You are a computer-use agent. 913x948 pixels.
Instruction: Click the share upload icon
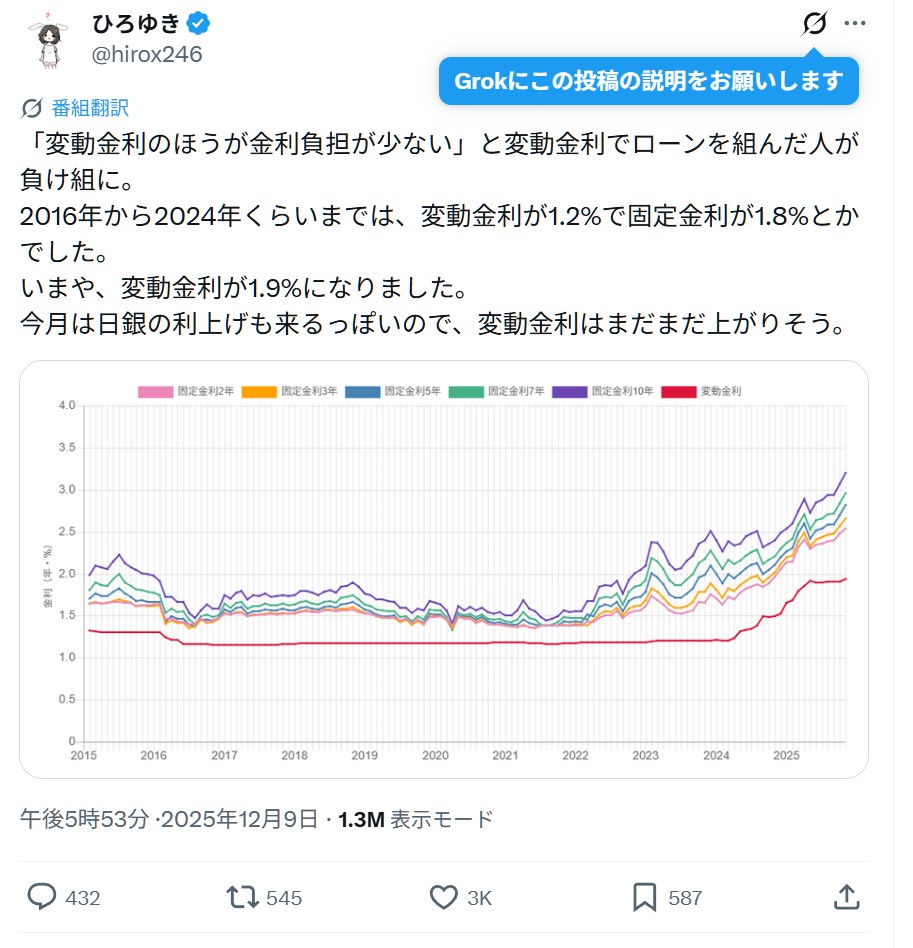[846, 897]
